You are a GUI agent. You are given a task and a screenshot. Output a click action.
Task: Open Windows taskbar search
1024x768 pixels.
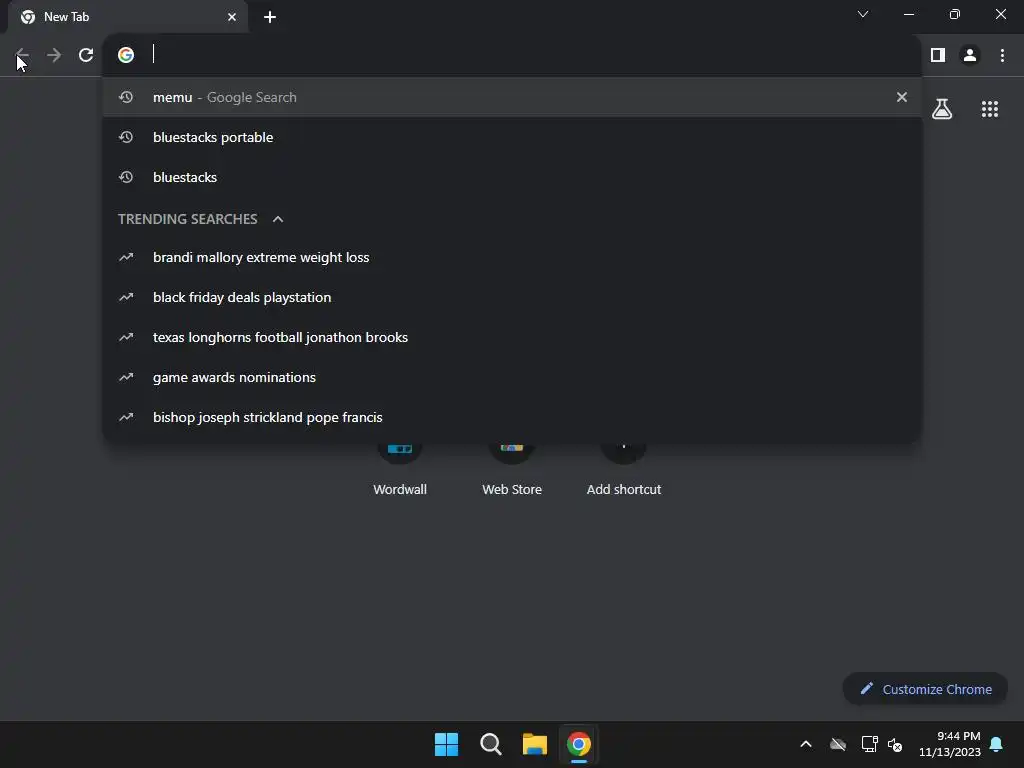tap(490, 744)
